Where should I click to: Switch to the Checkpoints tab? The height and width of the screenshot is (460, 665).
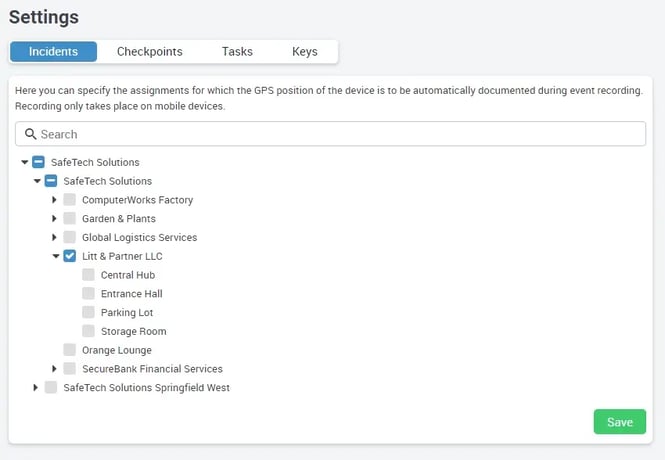(149, 51)
